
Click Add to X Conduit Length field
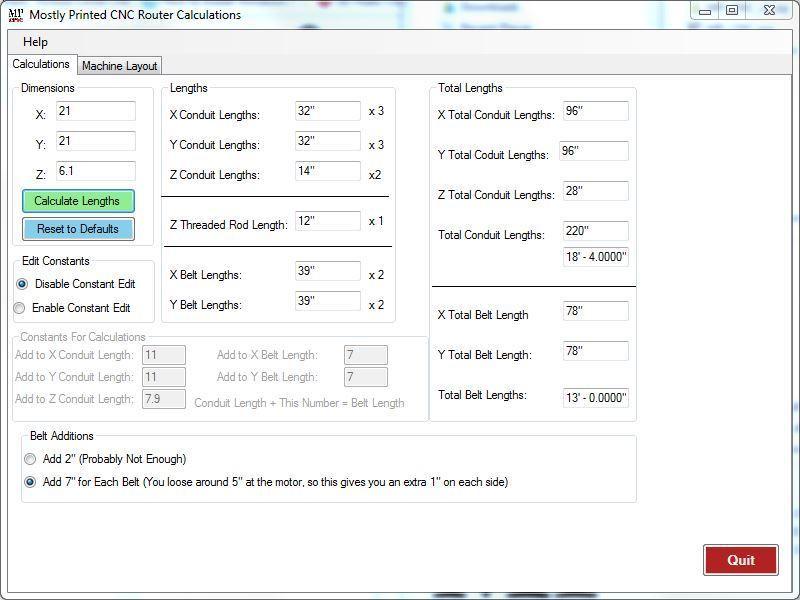[164, 355]
